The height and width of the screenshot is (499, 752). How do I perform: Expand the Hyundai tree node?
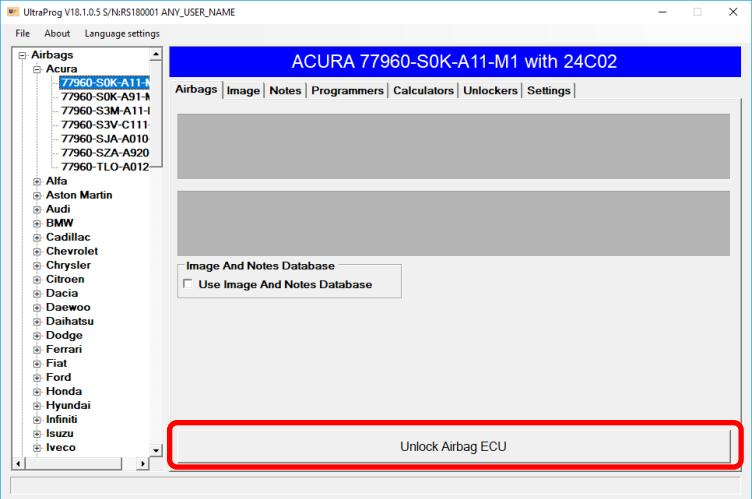pos(37,406)
